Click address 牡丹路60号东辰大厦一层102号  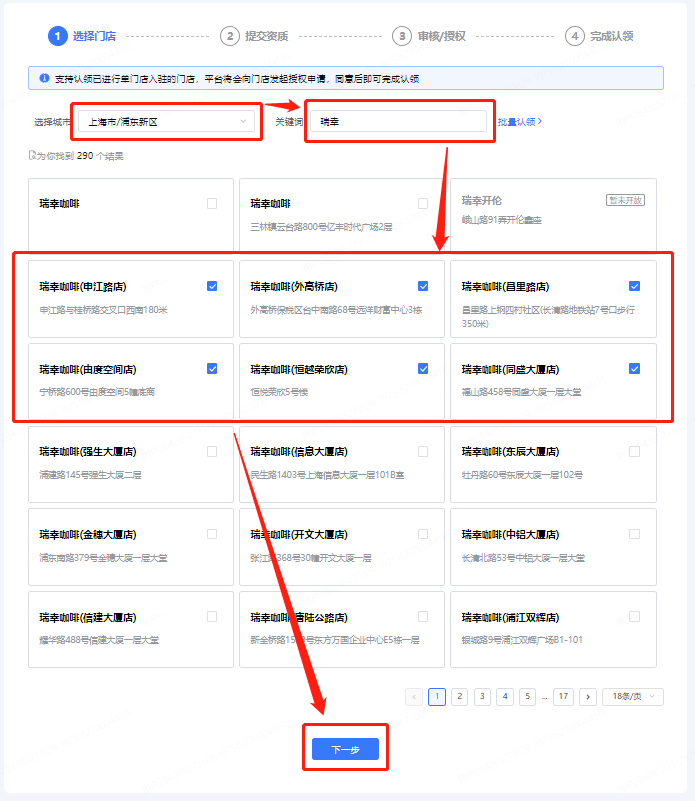[522, 475]
